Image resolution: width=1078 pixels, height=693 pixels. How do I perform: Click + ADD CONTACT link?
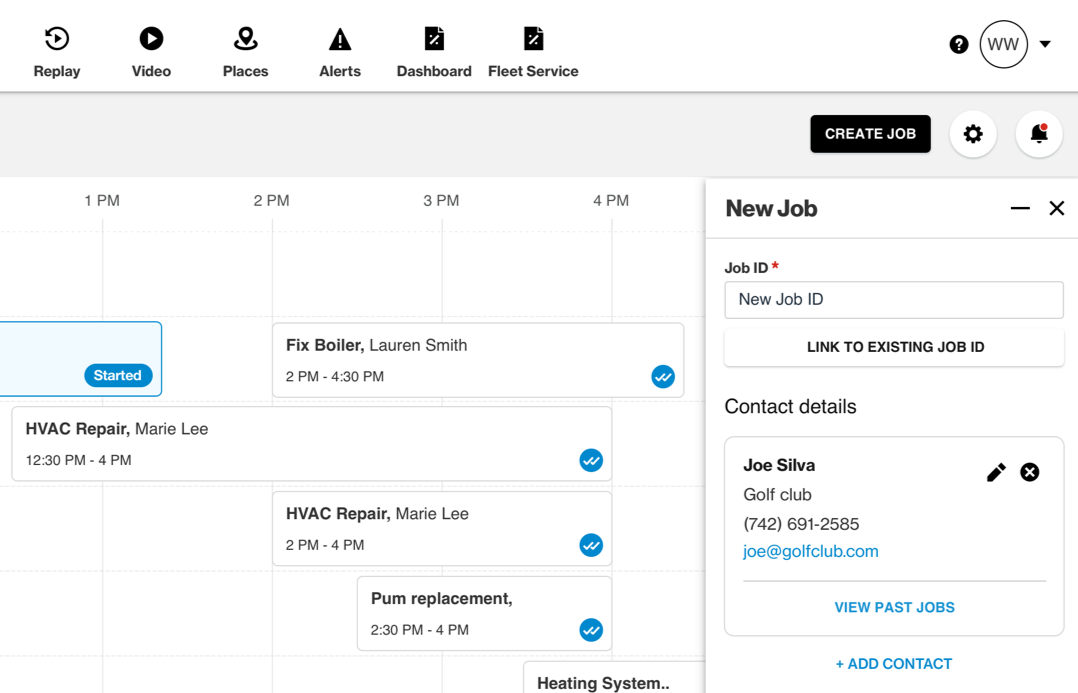pos(894,664)
